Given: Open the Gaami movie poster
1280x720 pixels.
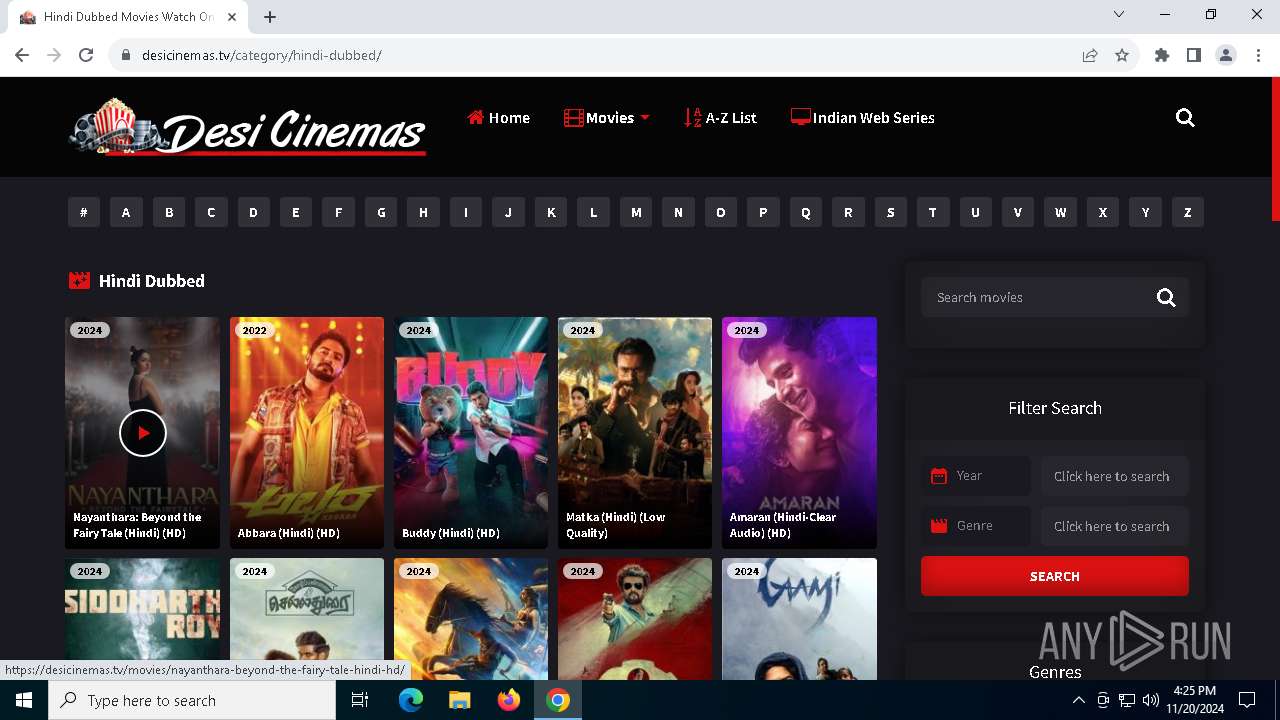Looking at the screenshot, I should point(799,619).
